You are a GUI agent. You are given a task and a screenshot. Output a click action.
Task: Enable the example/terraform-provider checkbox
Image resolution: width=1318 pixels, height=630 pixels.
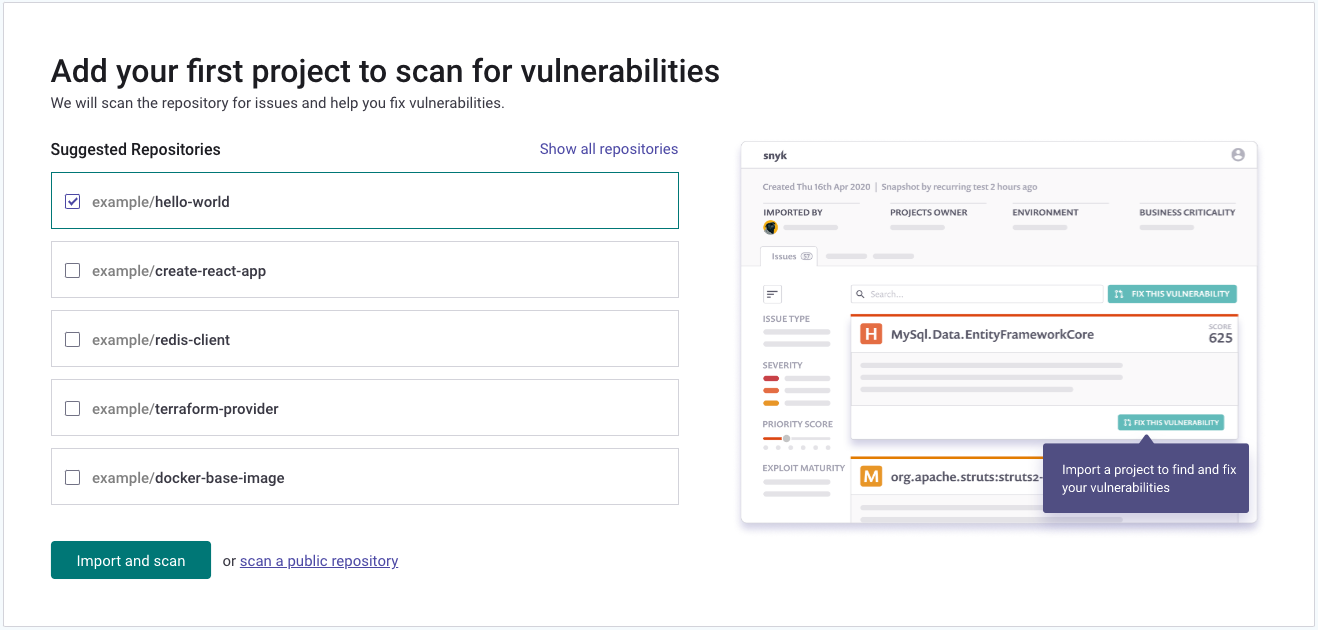[x=72, y=408]
